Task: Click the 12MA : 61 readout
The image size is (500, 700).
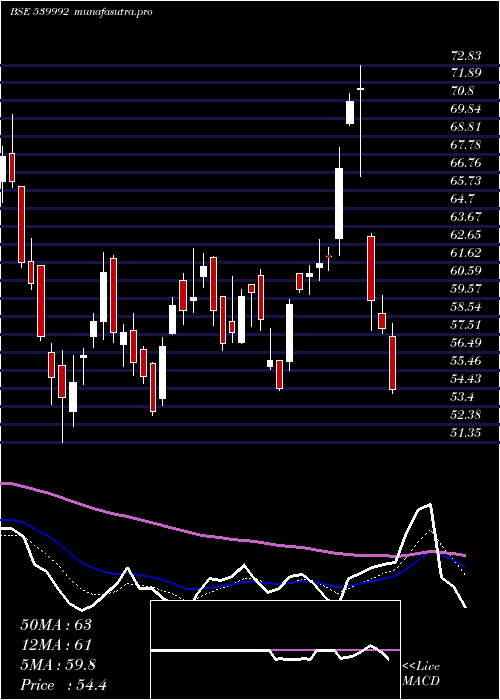Action: coord(56,644)
